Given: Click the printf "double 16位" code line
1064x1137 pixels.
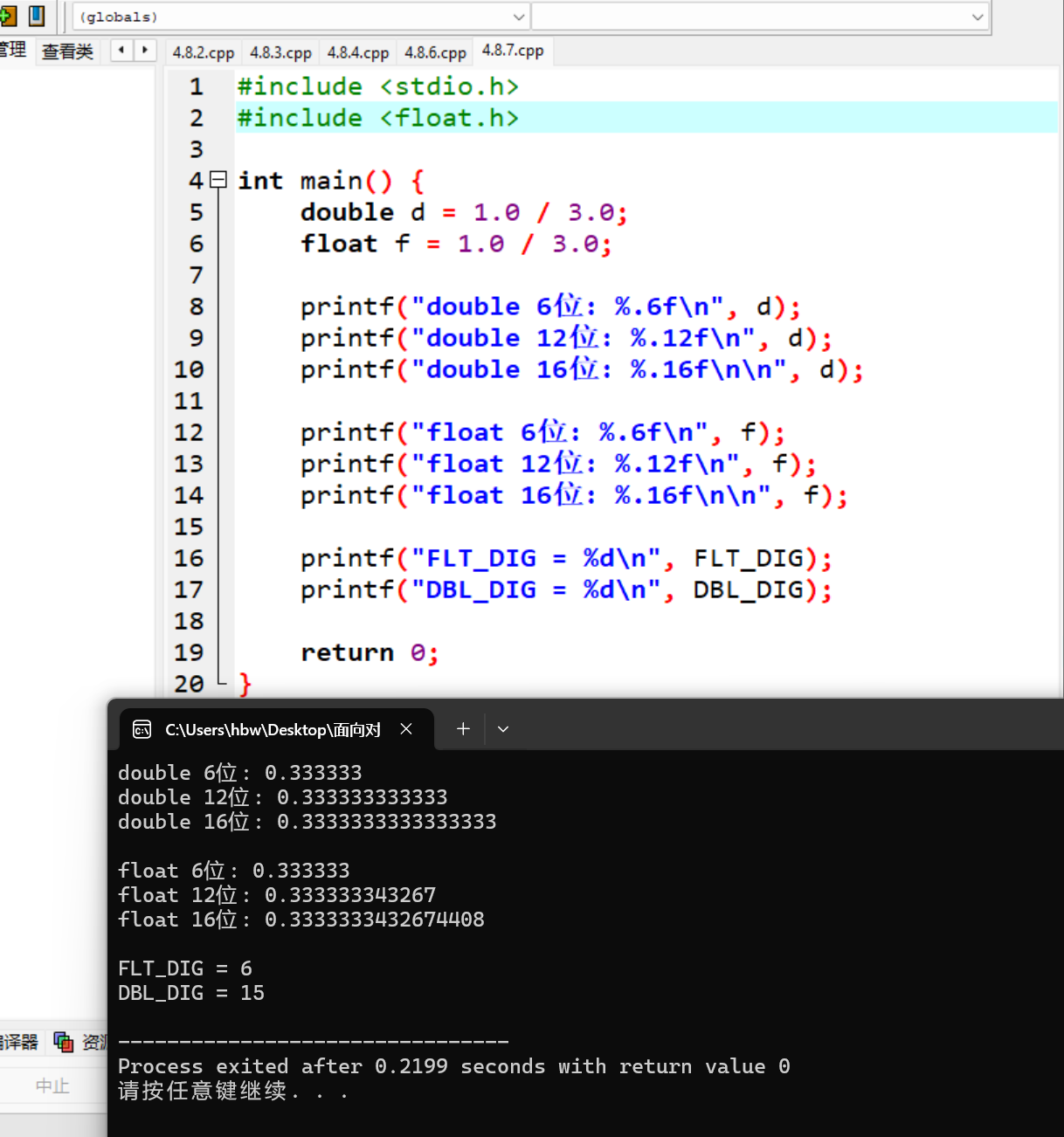Looking at the screenshot, I should [582, 369].
